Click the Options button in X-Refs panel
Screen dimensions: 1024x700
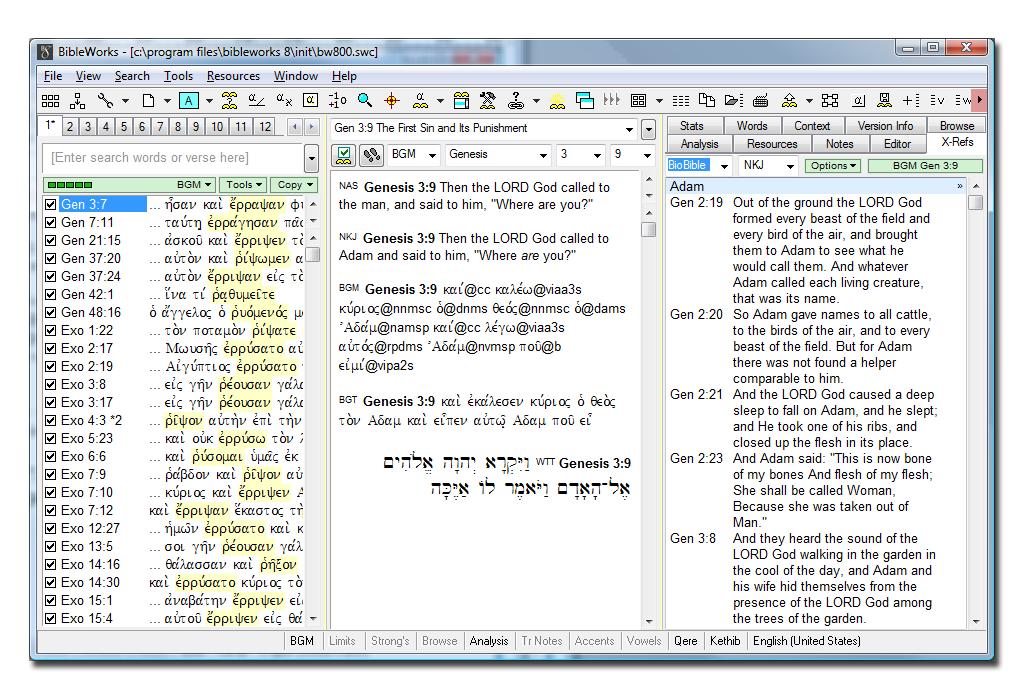pyautogui.click(x=834, y=166)
